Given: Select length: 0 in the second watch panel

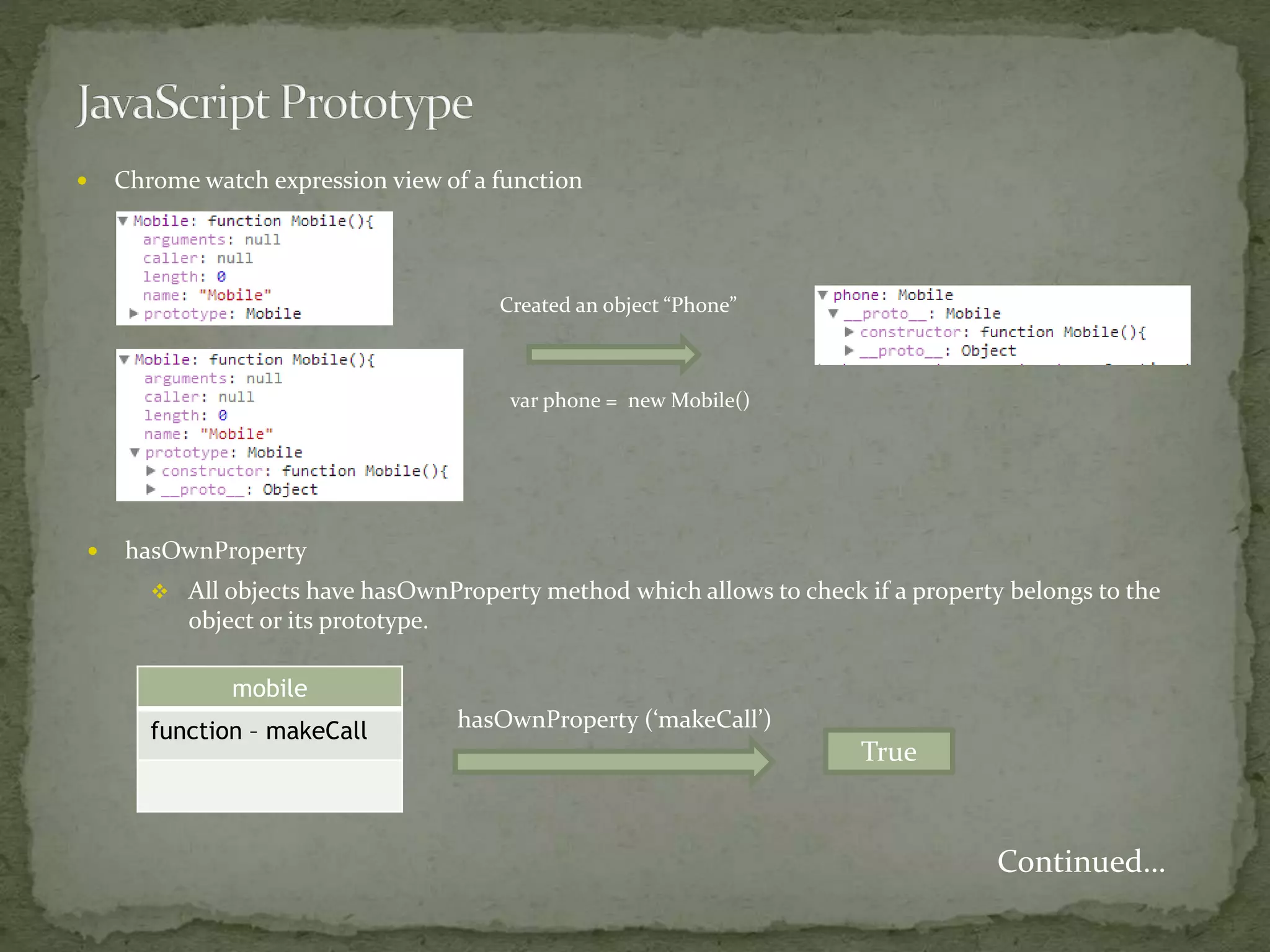Looking at the screenshot, I should click(185, 416).
